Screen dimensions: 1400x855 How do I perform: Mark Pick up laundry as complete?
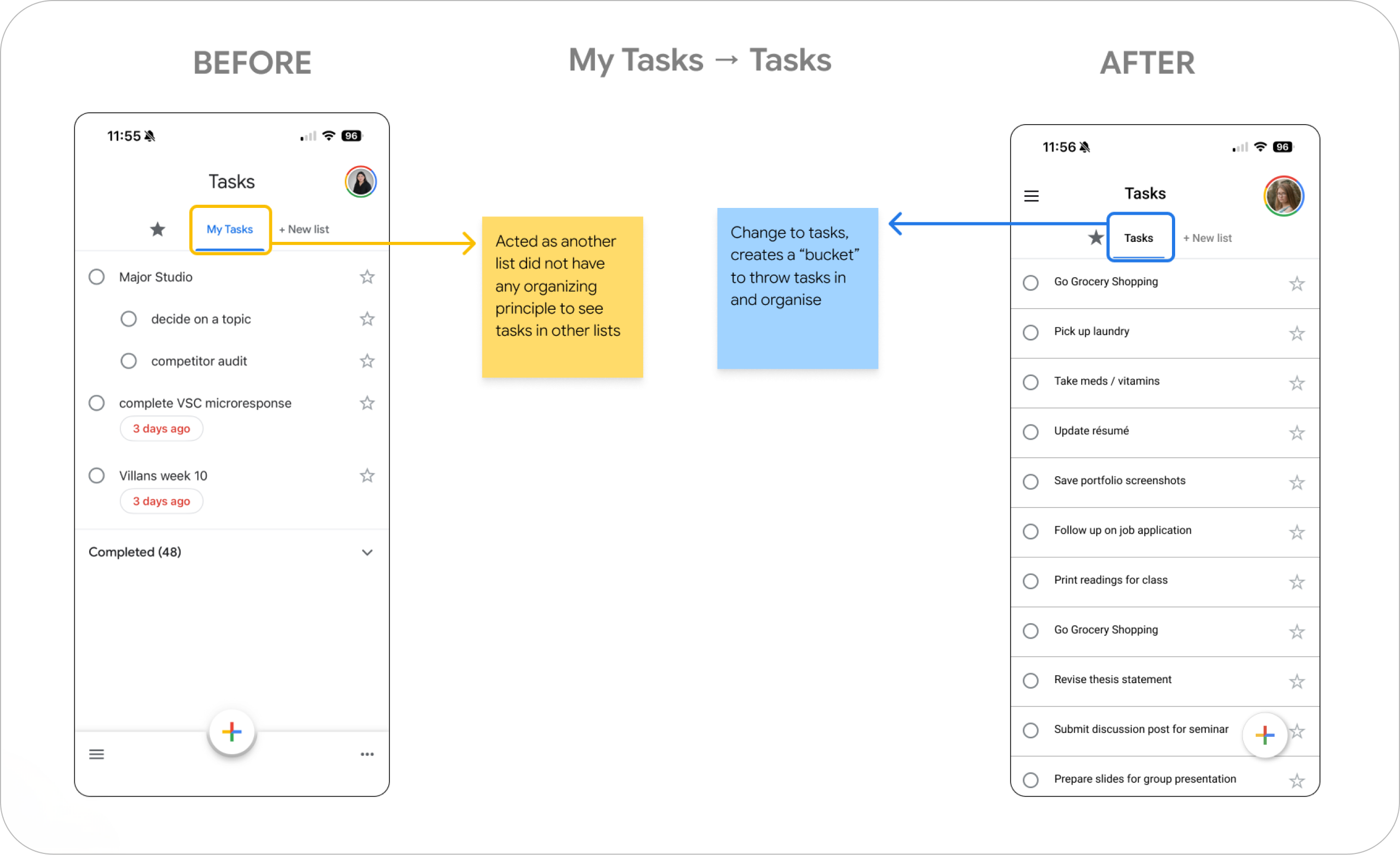point(1031,333)
